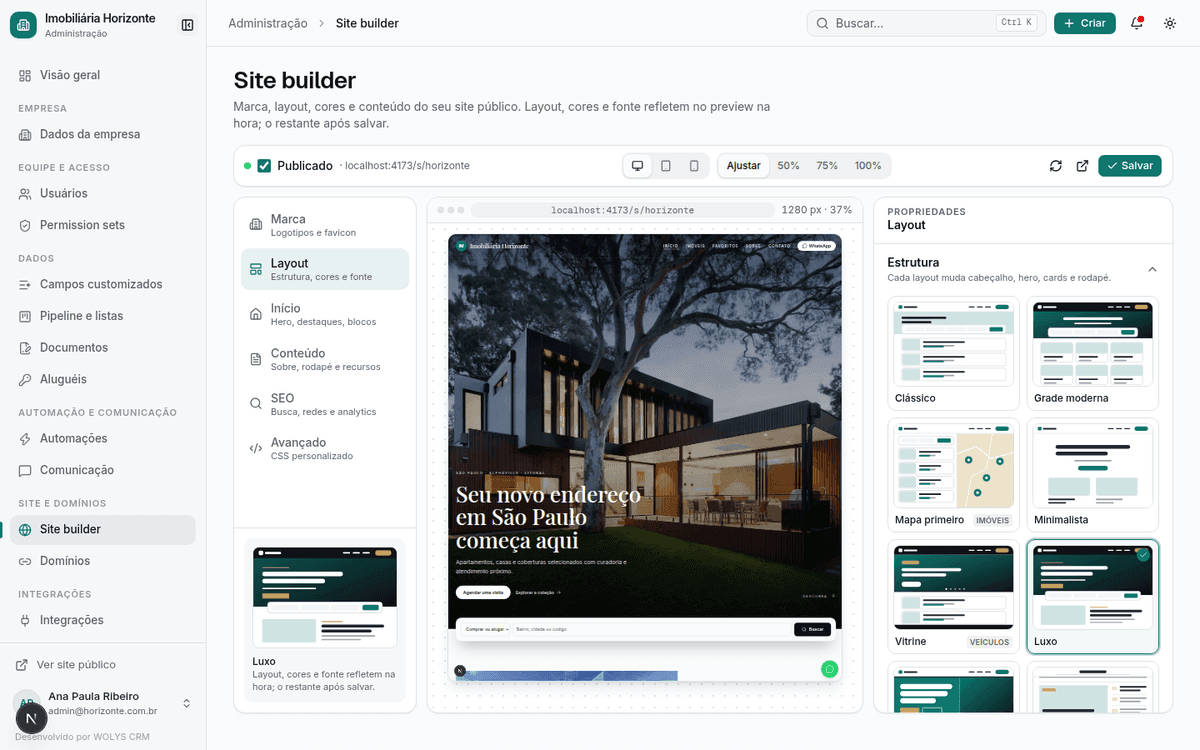This screenshot has width=1200, height=750.
Task: Choose the Mapa primeiro layout card
Action: (954, 475)
